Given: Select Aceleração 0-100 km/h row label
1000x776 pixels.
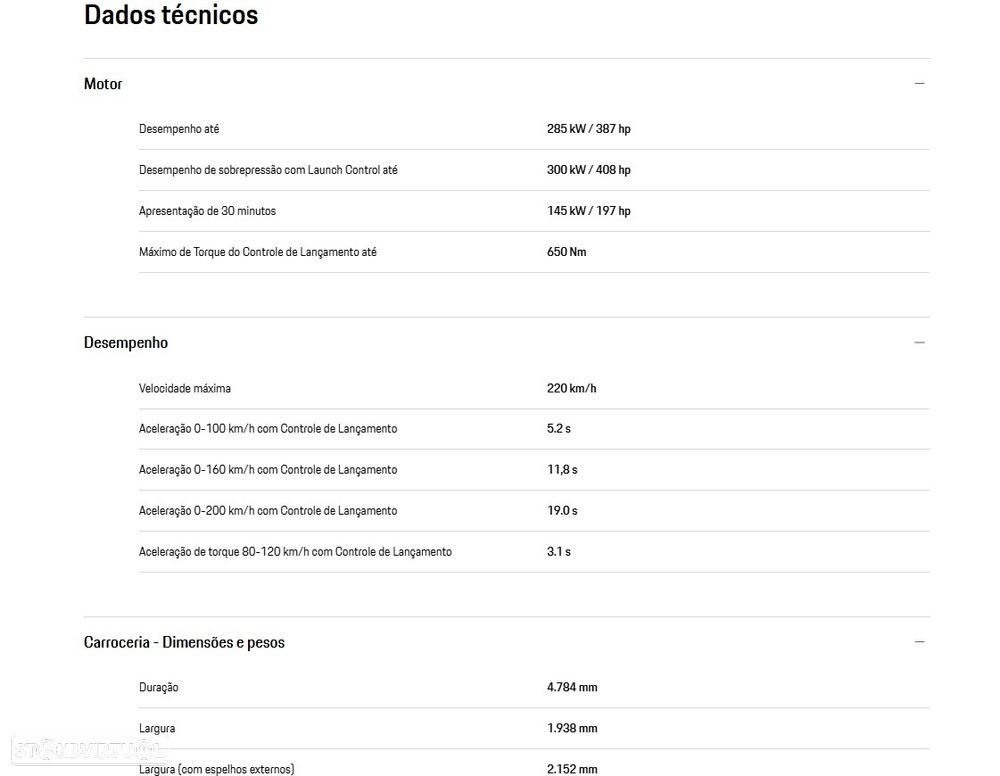Looking at the screenshot, I should (268, 429).
